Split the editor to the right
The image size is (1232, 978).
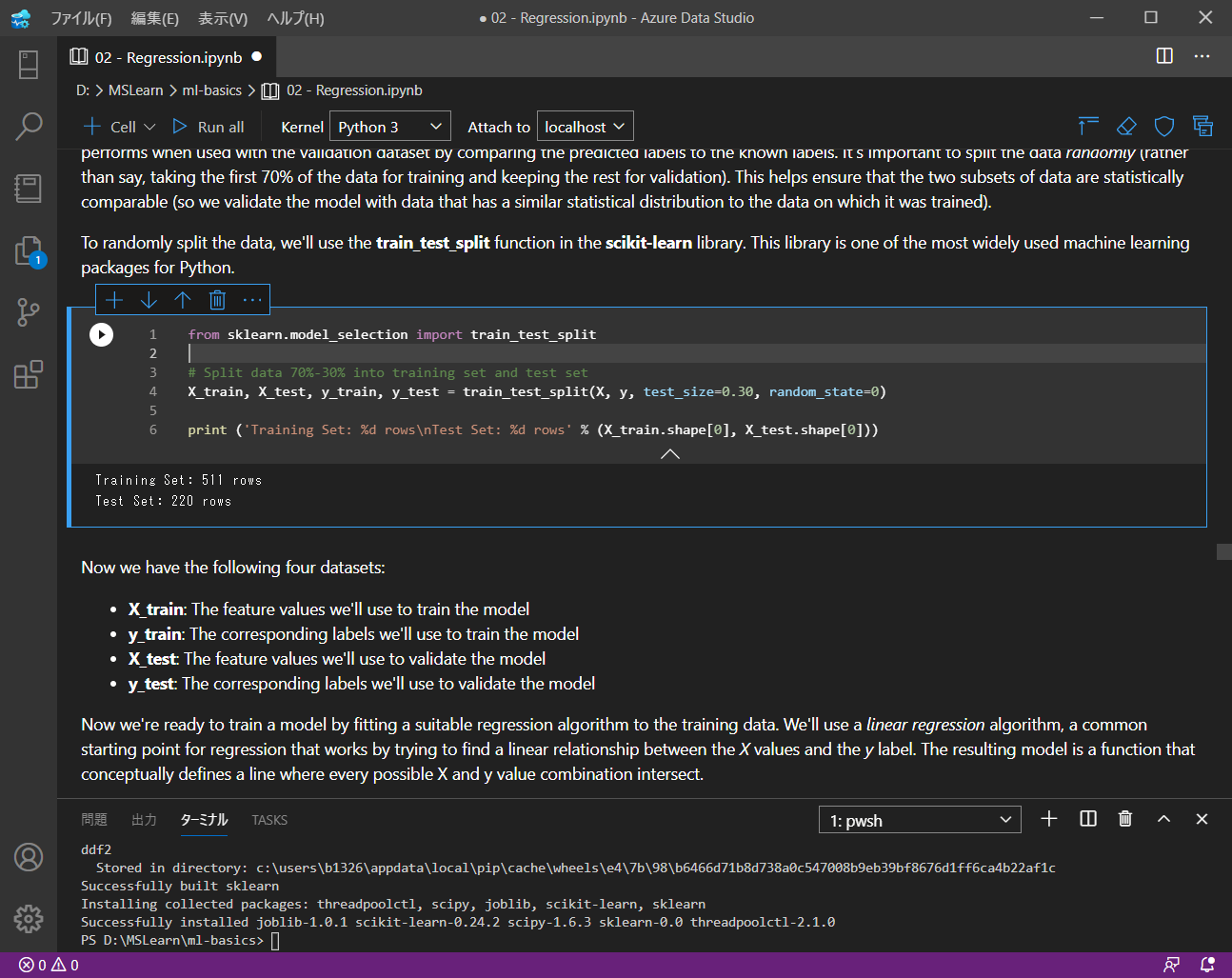pyautogui.click(x=1163, y=56)
